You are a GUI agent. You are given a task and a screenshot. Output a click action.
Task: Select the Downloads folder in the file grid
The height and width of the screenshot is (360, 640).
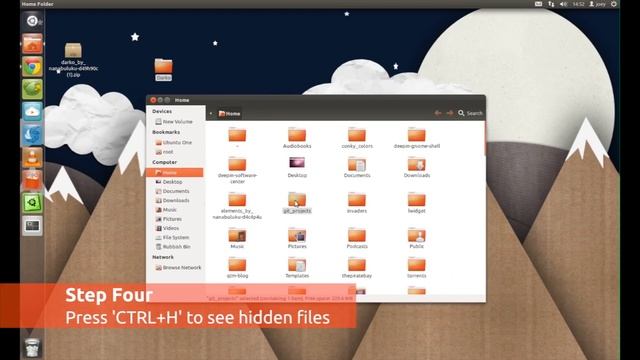[x=417, y=167]
